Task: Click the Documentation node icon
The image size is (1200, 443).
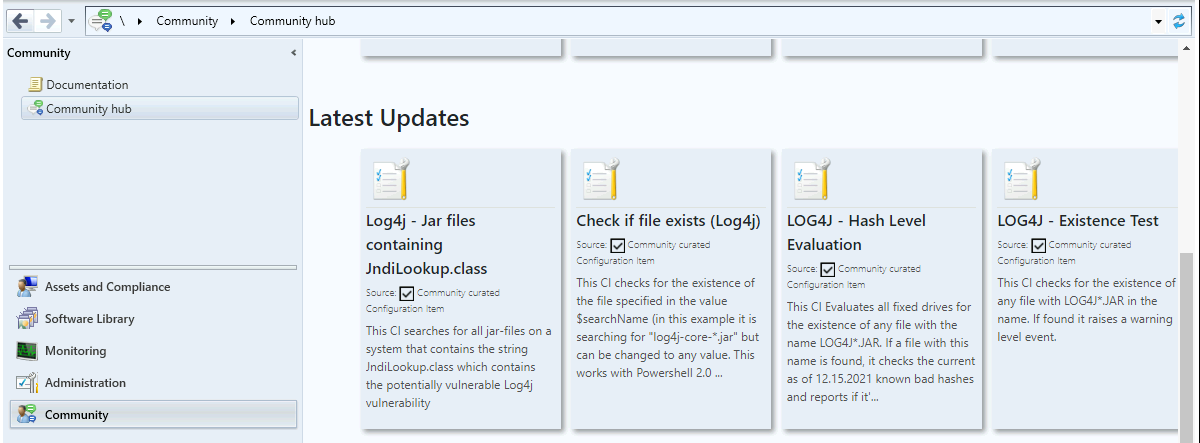Action: click(35, 85)
